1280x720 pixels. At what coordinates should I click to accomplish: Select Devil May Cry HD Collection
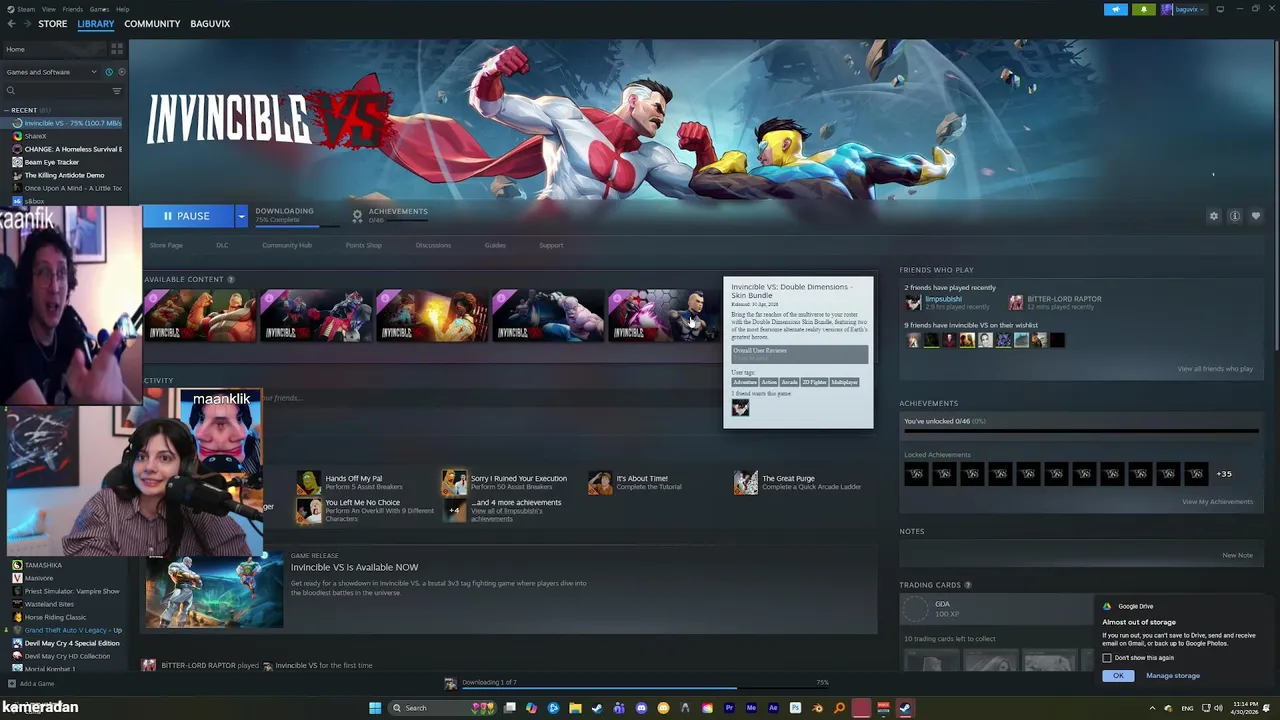pyautogui.click(x=67, y=656)
